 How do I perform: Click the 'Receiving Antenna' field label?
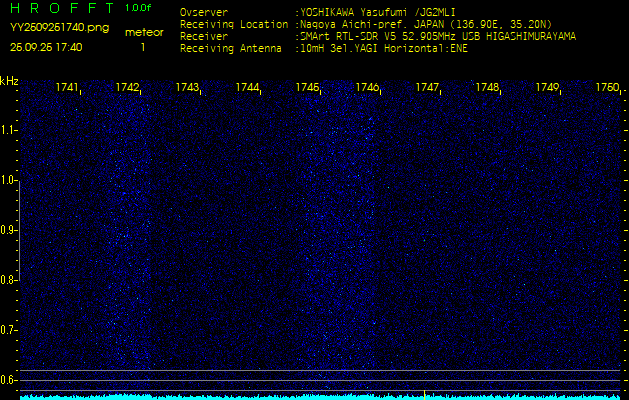pos(231,49)
